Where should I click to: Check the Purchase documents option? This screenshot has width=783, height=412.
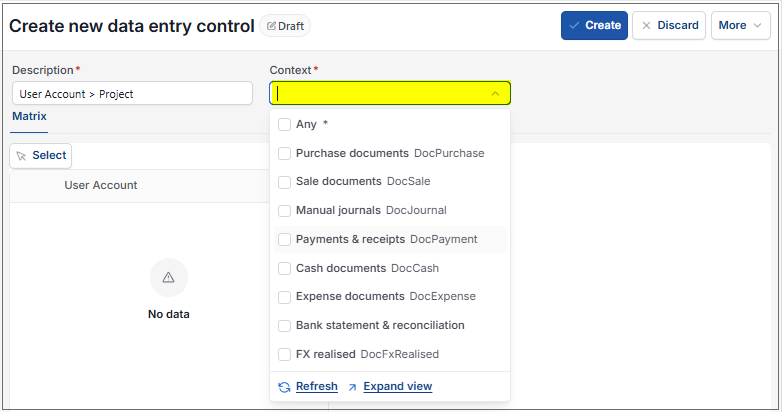point(284,153)
